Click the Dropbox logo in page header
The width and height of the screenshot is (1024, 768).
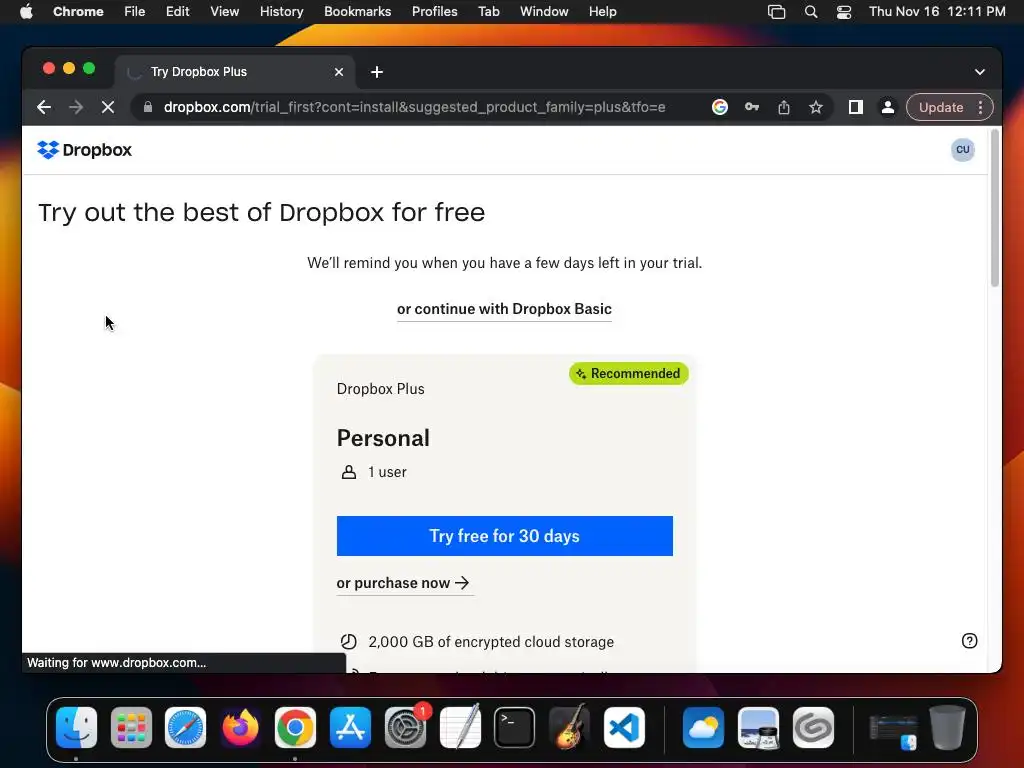[x=84, y=150]
